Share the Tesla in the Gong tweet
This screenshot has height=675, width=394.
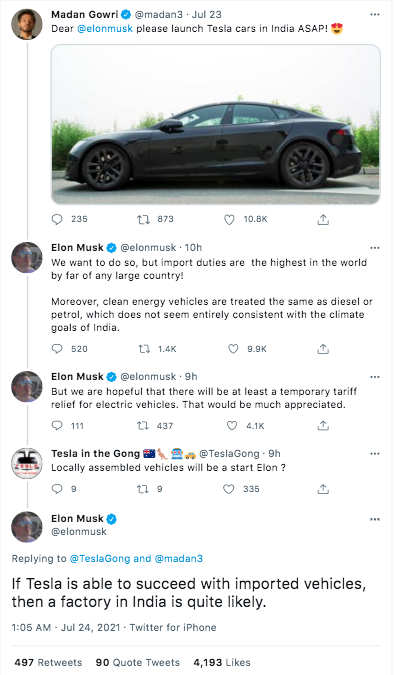[x=323, y=489]
